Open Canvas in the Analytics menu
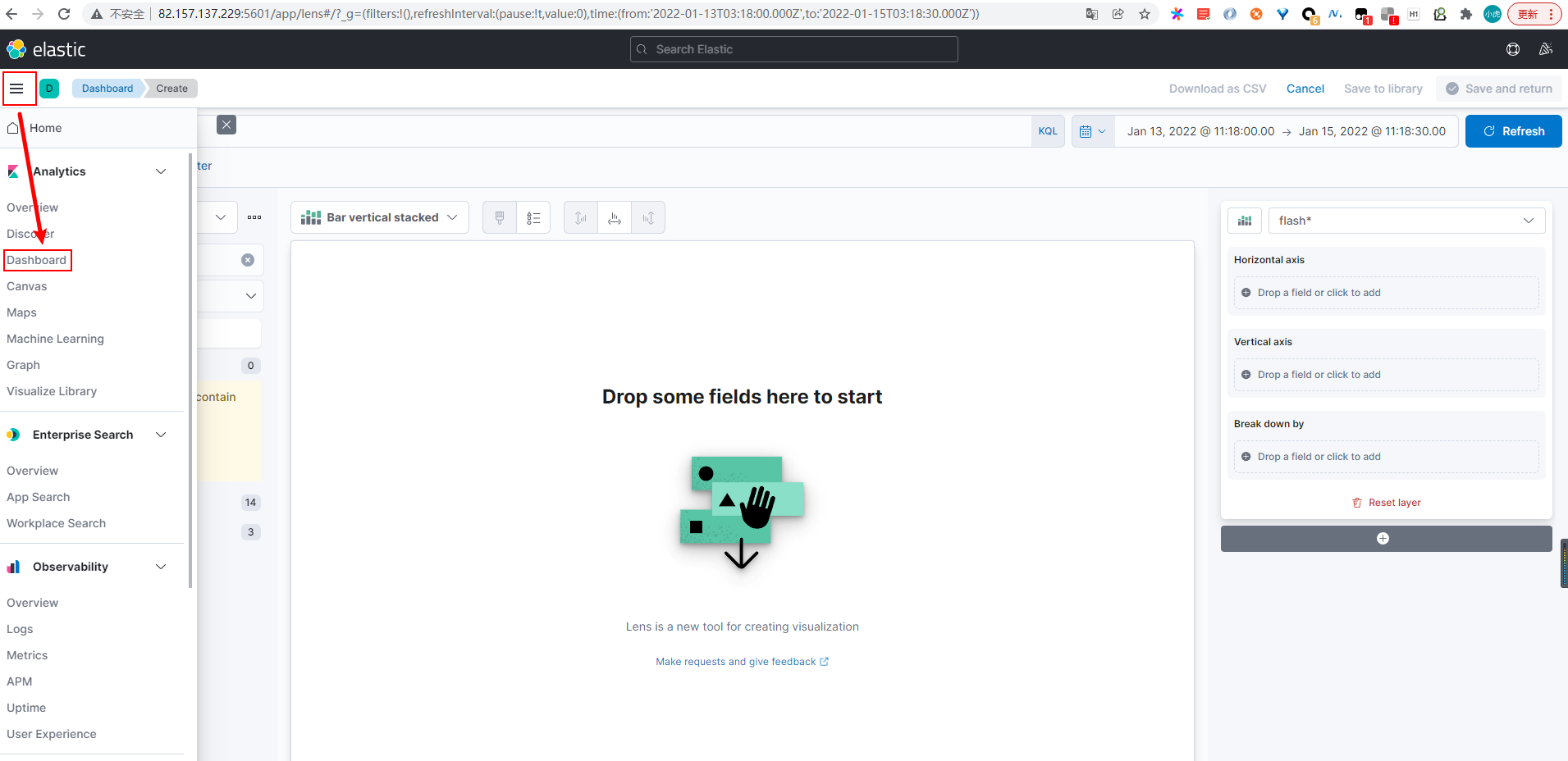The height and width of the screenshot is (761, 1568). tap(27, 286)
